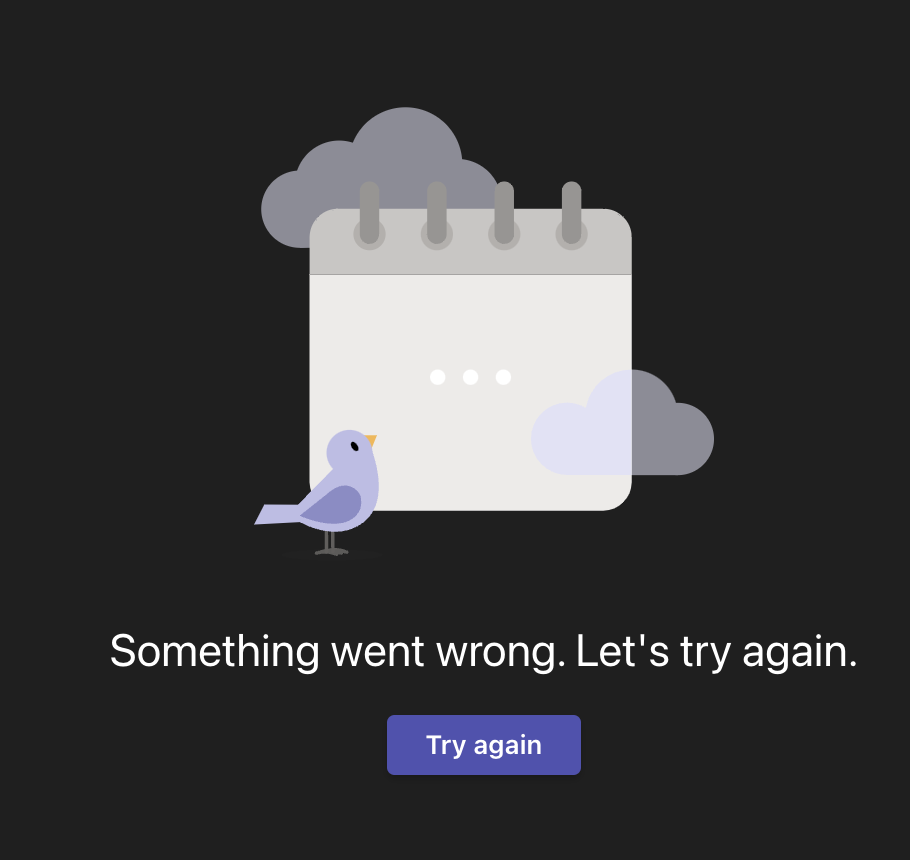Click the Try again button
This screenshot has height=860, width=910.
click(x=483, y=745)
